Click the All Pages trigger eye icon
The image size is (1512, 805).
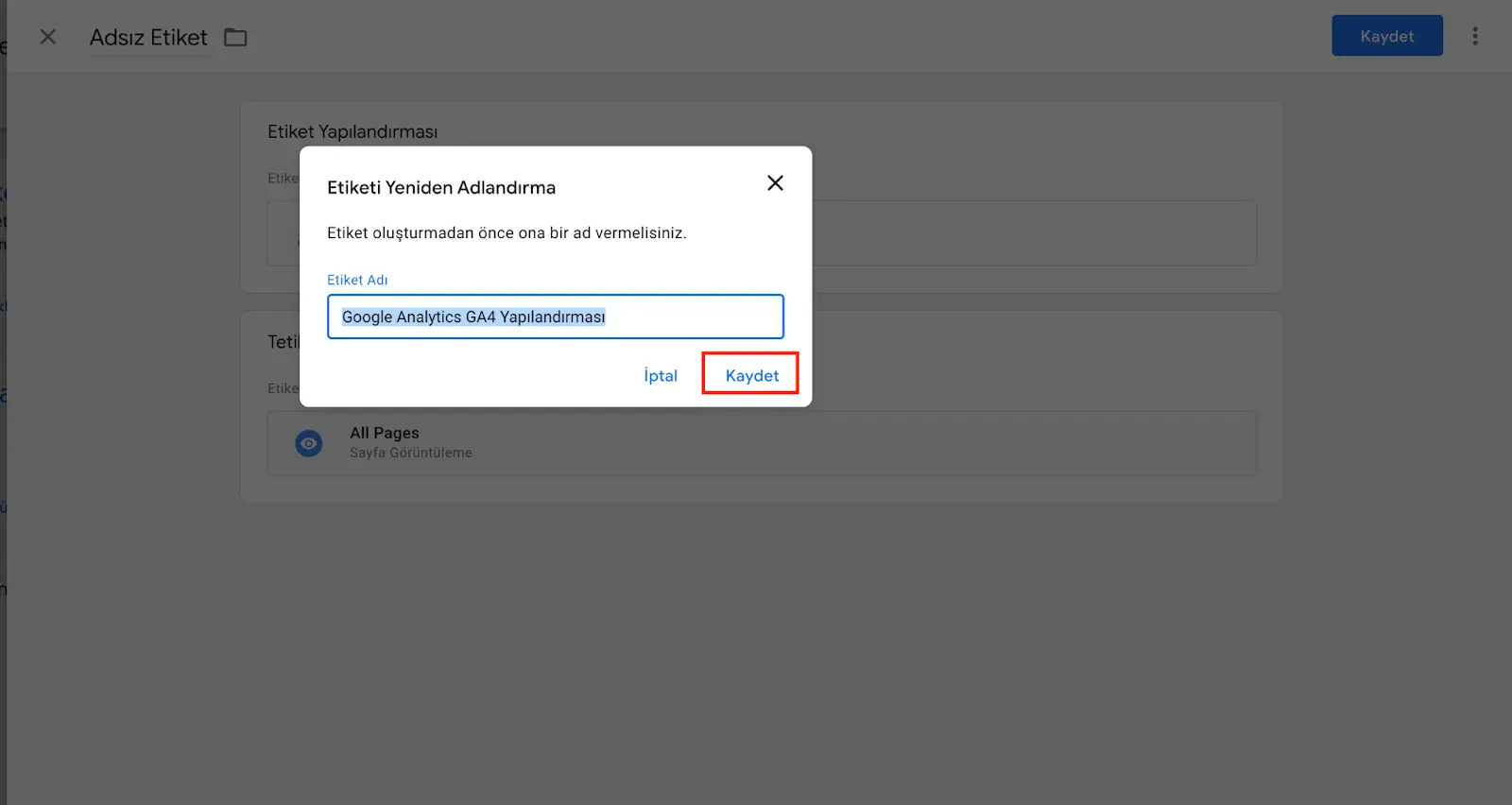[x=309, y=443]
